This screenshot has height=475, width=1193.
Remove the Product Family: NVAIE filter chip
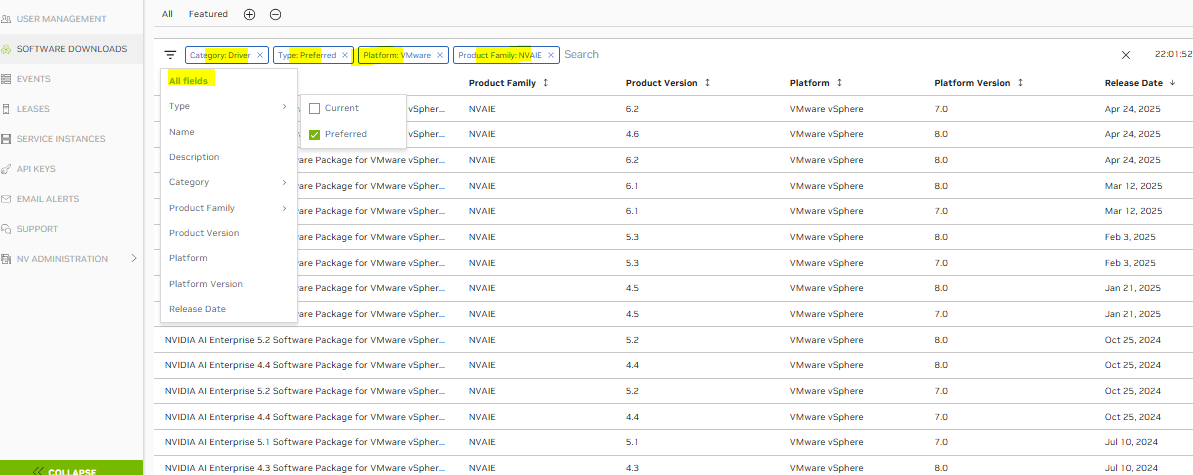click(551, 55)
